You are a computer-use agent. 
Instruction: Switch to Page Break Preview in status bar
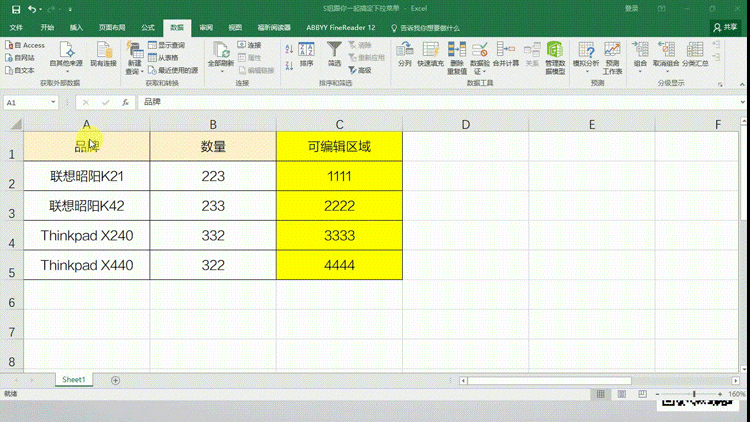642,394
